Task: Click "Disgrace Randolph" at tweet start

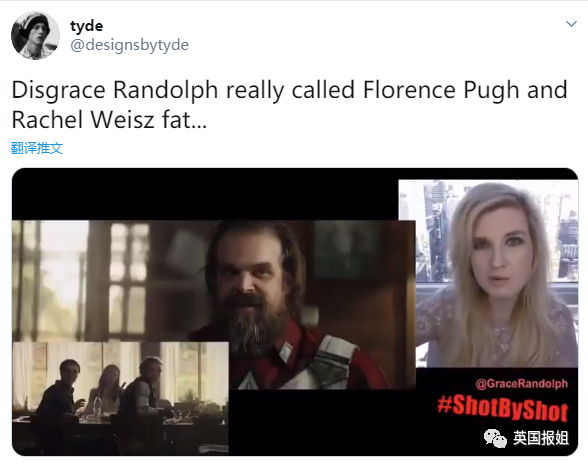Action: [x=115, y=90]
